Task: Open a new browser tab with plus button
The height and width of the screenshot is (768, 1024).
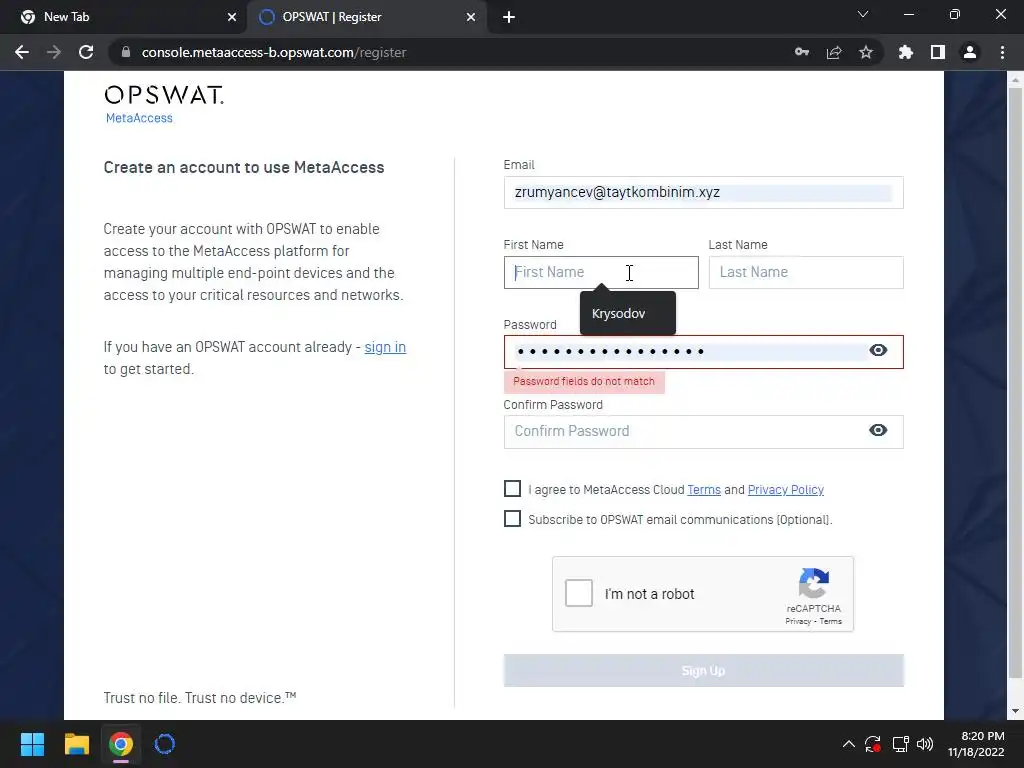Action: click(509, 17)
